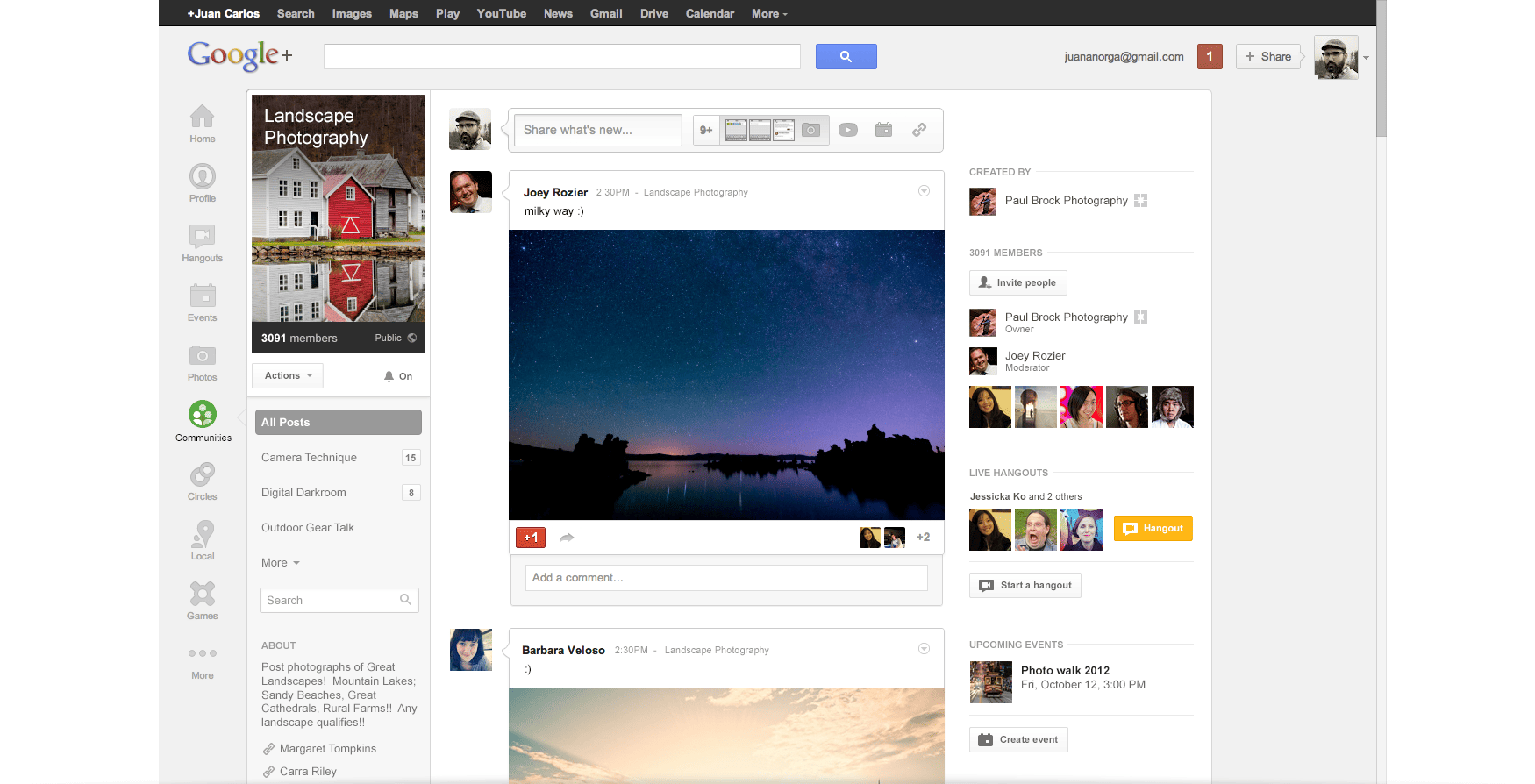
Task: Open Photo walk 2012 event
Action: 1065,670
